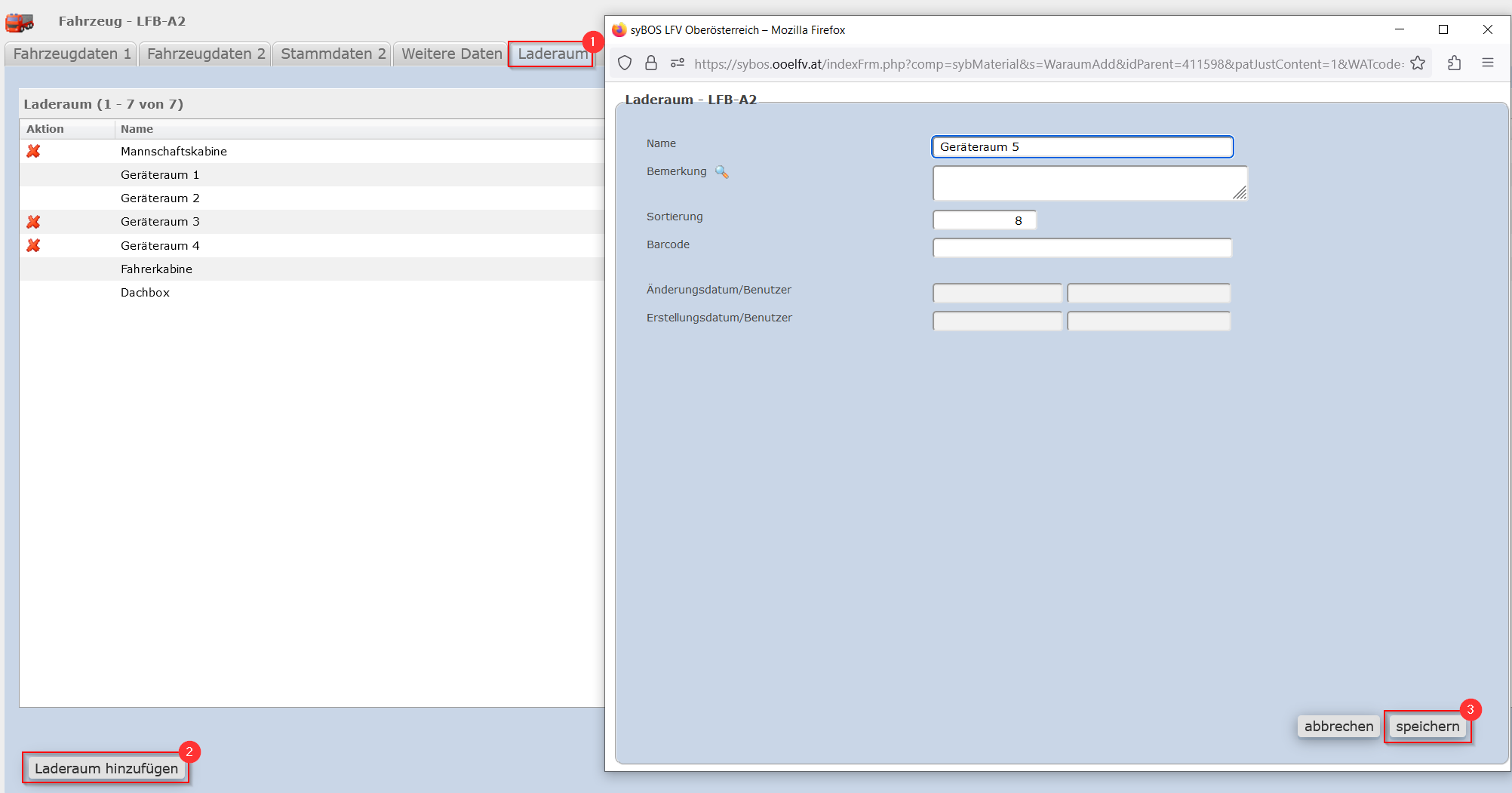Viewport: 1512px width, 793px height.
Task: Open the Stammdaten 2 tab
Action: click(x=333, y=54)
